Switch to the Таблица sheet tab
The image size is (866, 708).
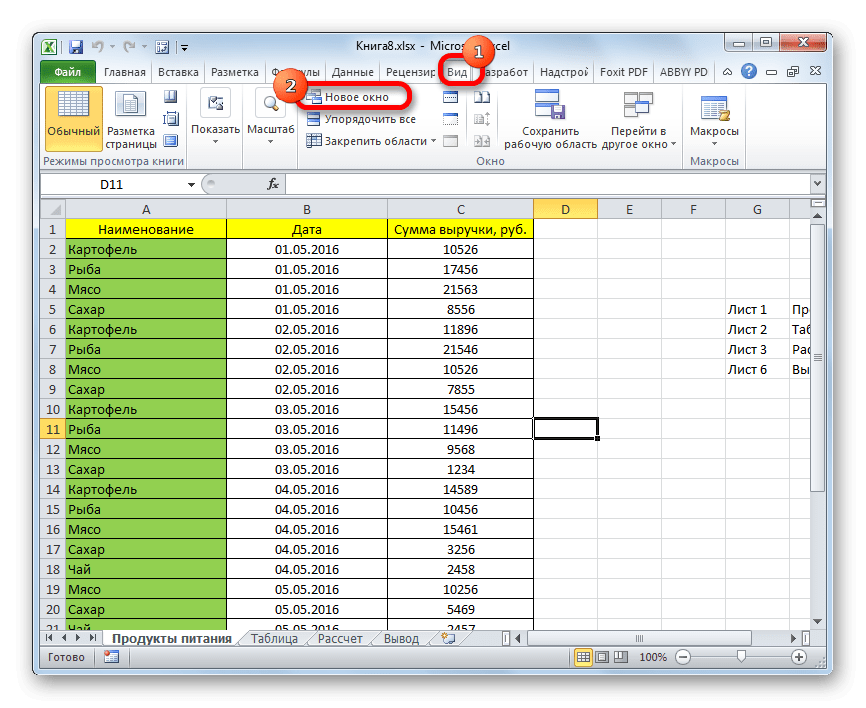coord(274,639)
